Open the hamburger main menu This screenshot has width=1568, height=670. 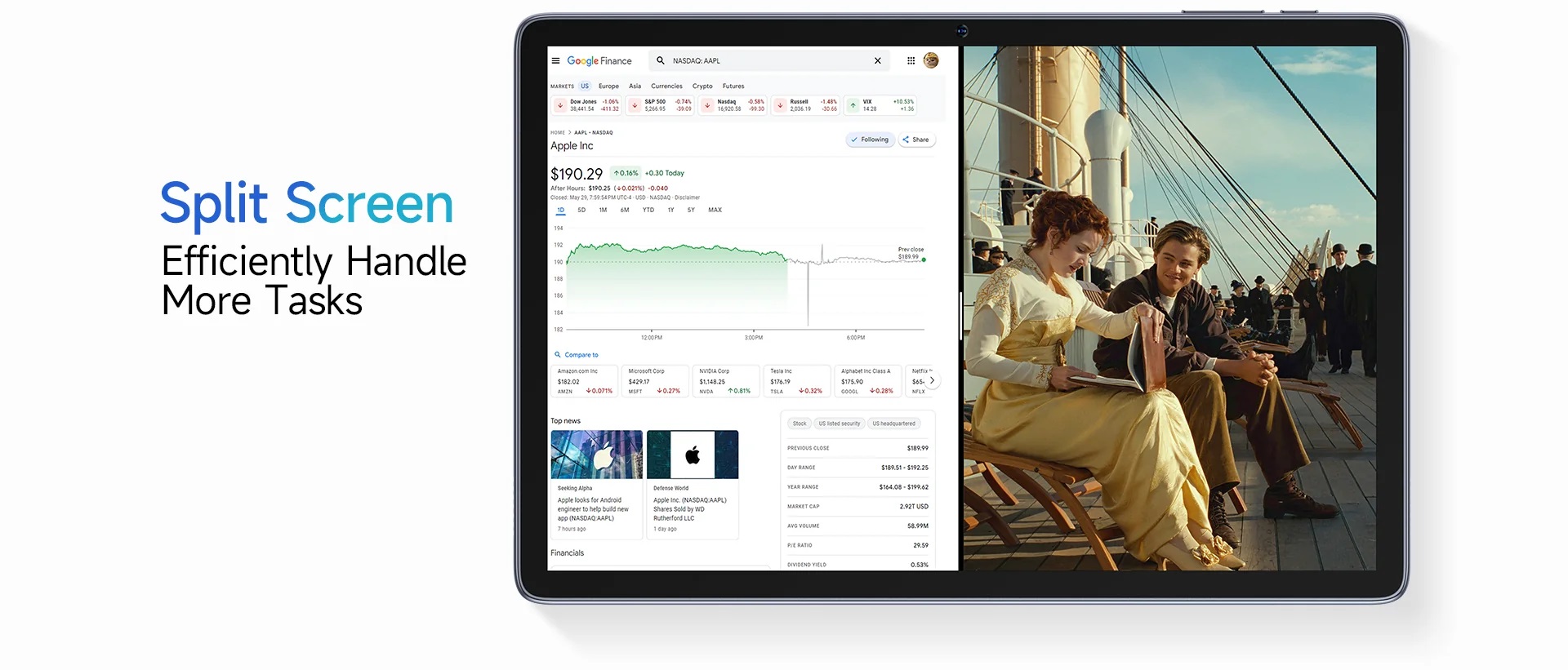coord(555,60)
